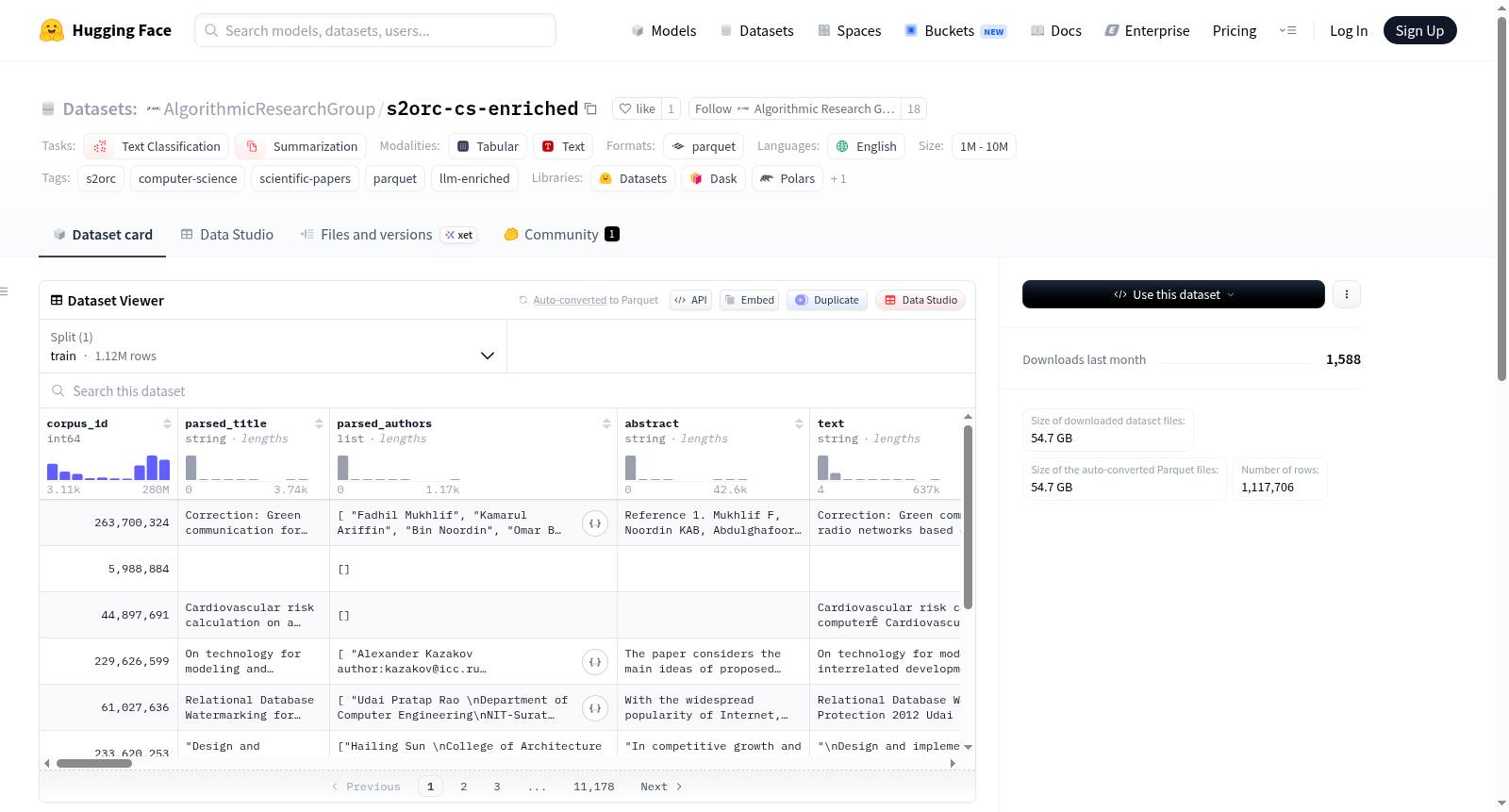1509x812 pixels.
Task: Click the Embed button
Action: [749, 300]
